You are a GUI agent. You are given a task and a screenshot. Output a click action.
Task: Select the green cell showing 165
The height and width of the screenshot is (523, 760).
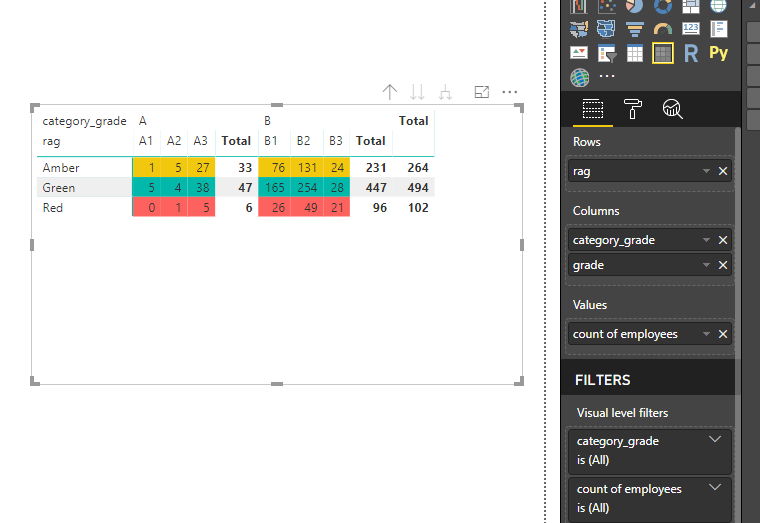tap(274, 188)
